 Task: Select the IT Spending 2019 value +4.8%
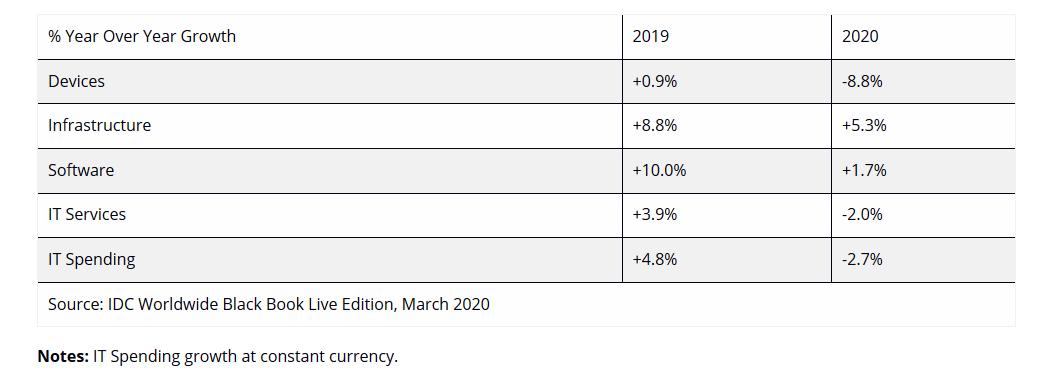(x=654, y=259)
